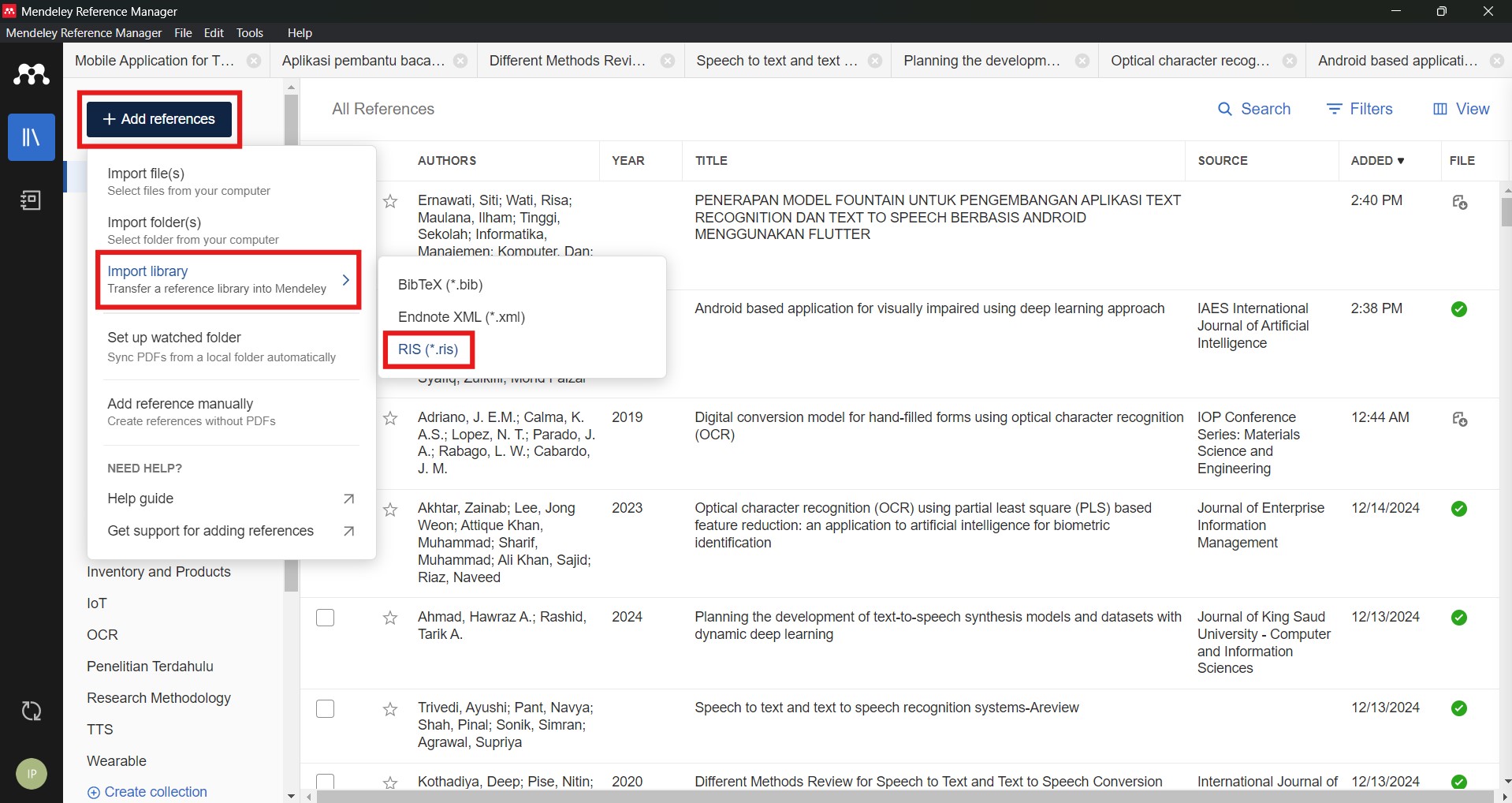Close the Optical character recog… tab

click(x=1290, y=61)
